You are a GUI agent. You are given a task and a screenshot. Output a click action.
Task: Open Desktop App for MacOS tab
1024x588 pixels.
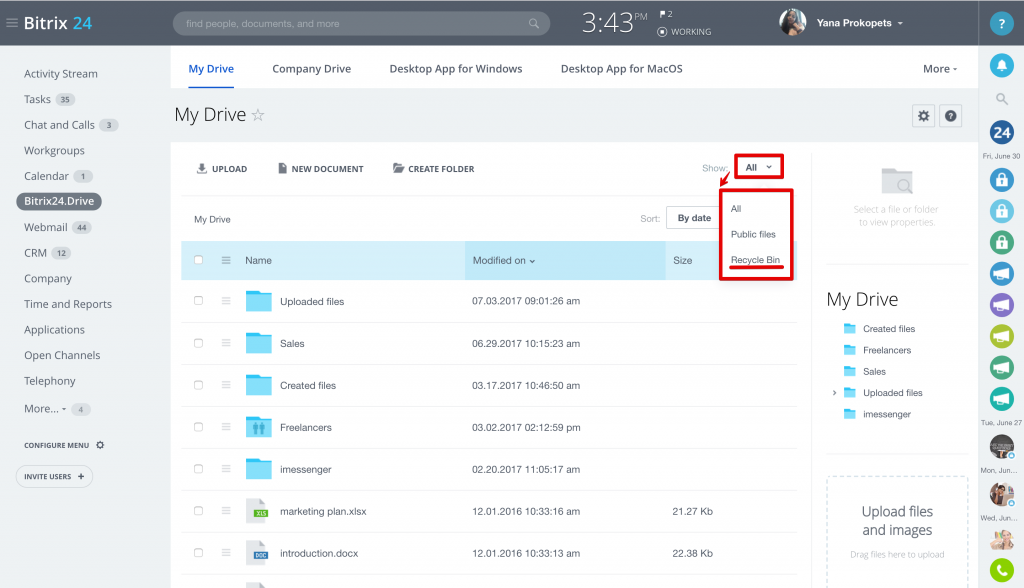[x=622, y=69]
